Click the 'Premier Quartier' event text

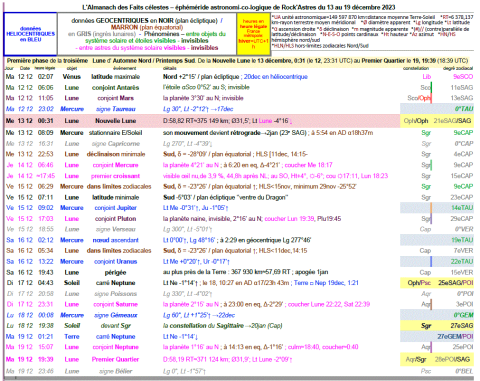[115, 359]
